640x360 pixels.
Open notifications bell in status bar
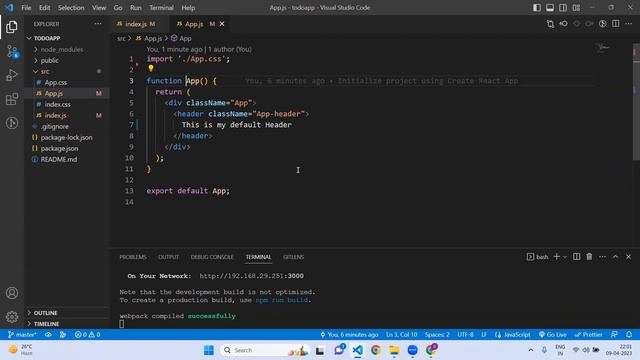[x=629, y=334]
